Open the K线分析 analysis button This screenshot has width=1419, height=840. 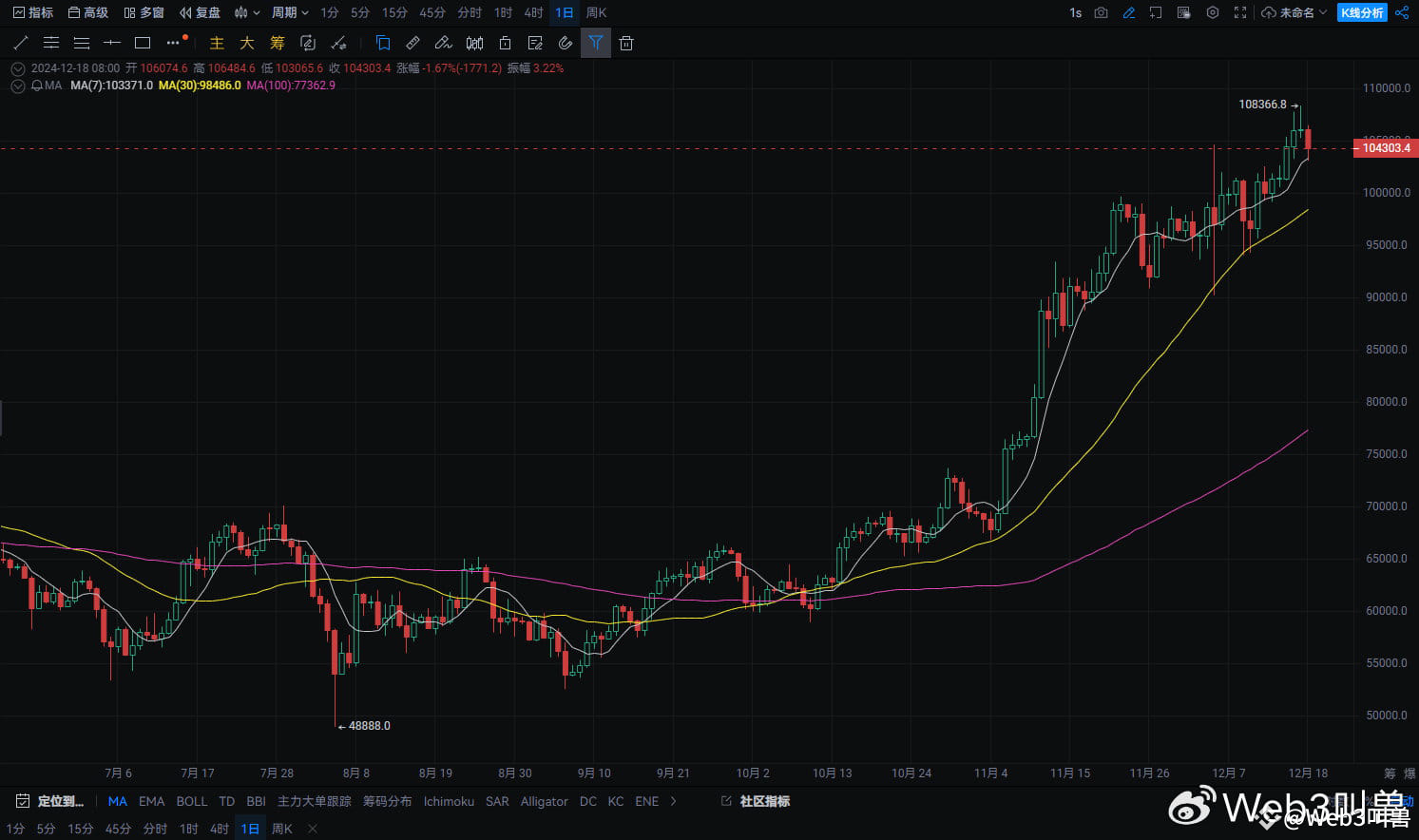[1362, 12]
